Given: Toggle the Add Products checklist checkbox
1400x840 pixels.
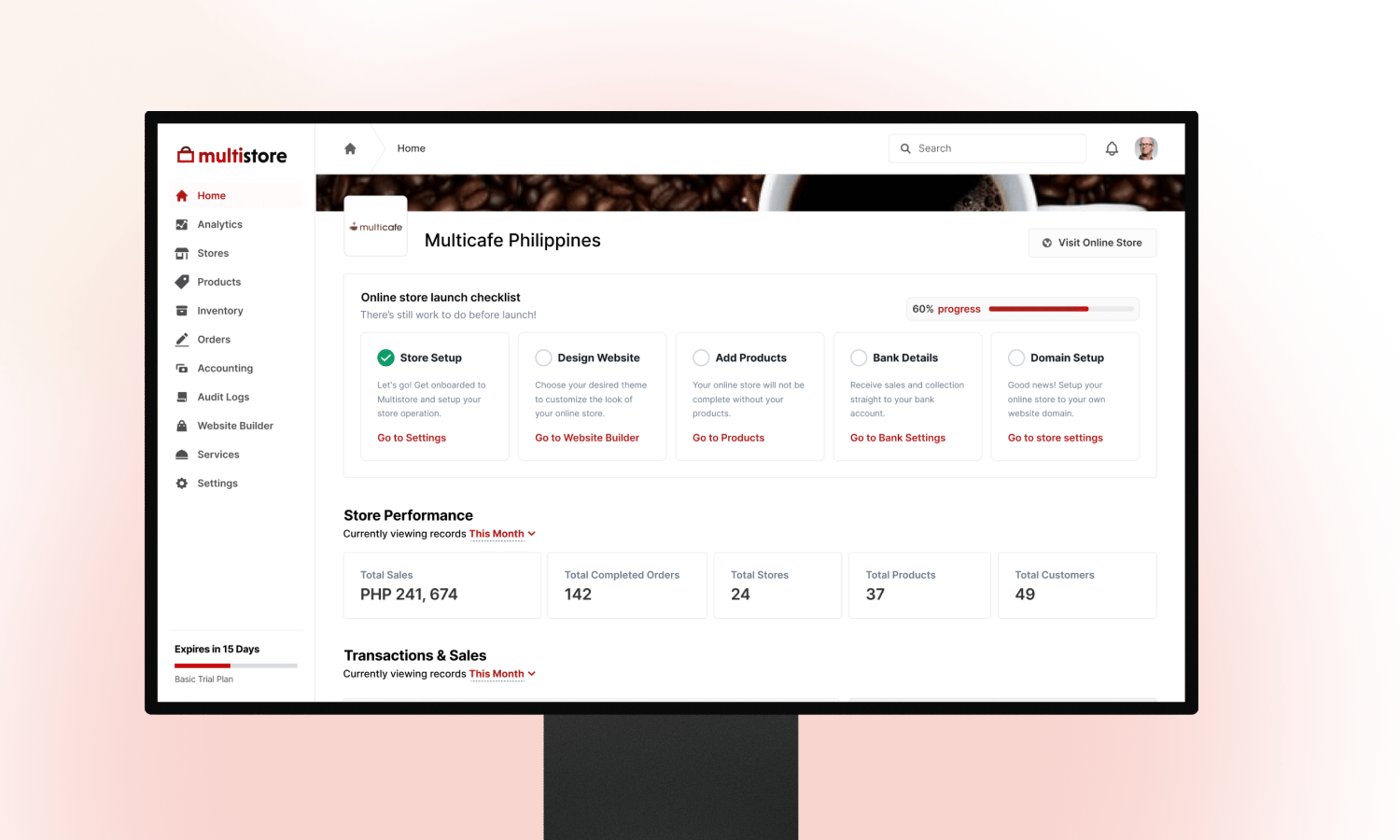Looking at the screenshot, I should 700,357.
